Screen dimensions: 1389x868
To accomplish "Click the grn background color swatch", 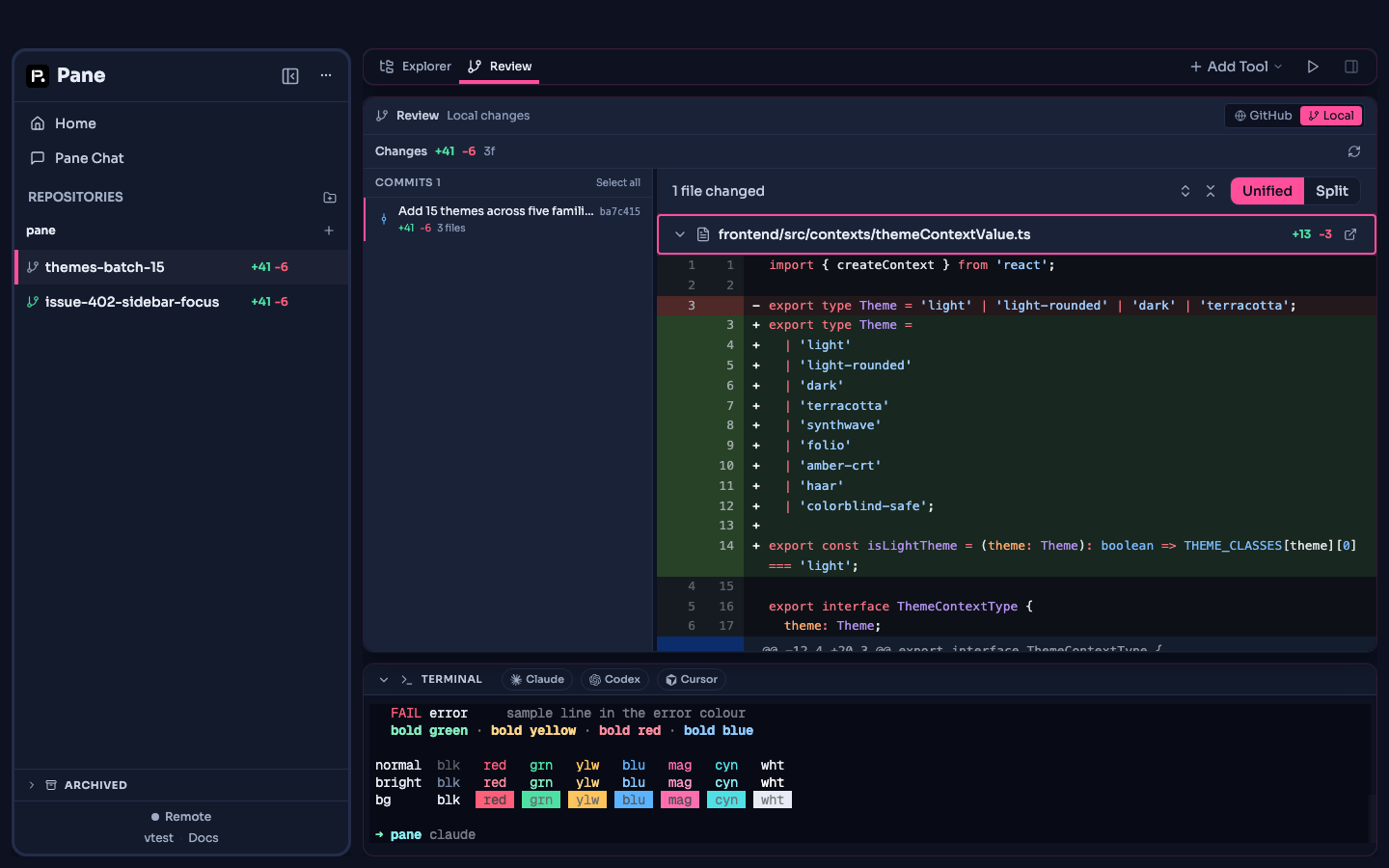I will (x=541, y=800).
